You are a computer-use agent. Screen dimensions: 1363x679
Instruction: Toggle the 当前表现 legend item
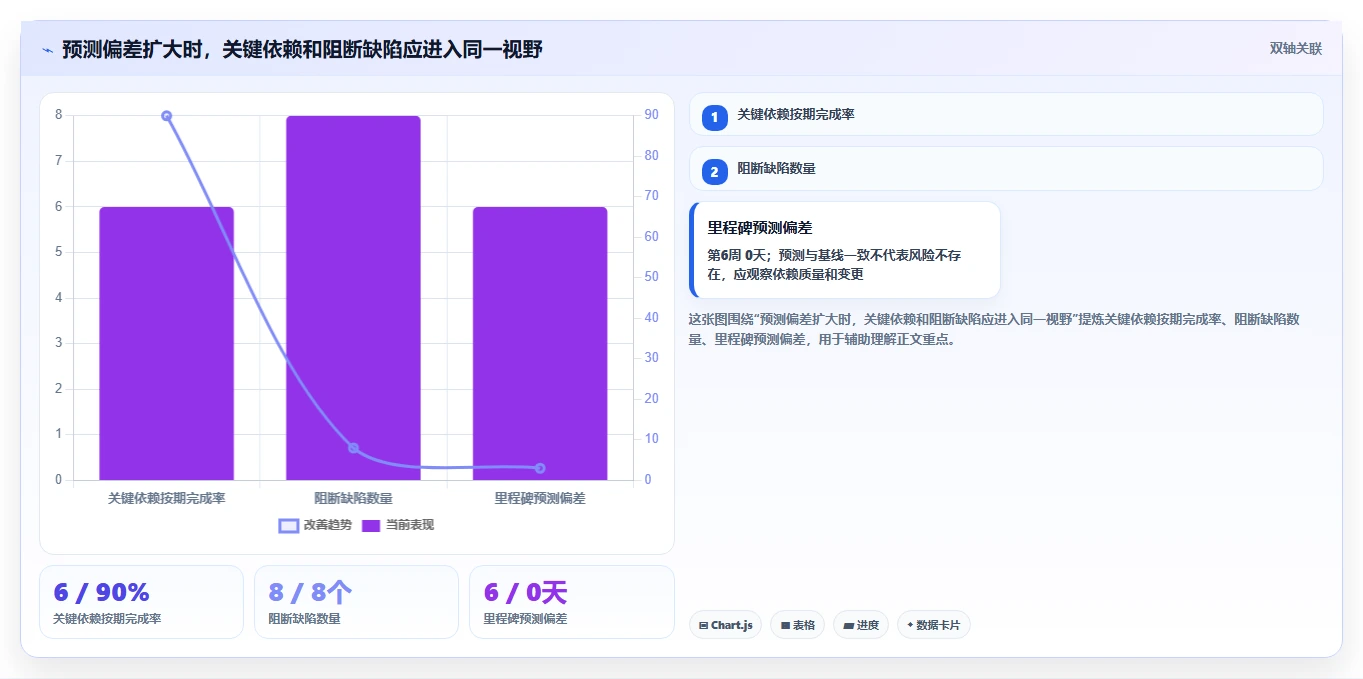pos(397,525)
